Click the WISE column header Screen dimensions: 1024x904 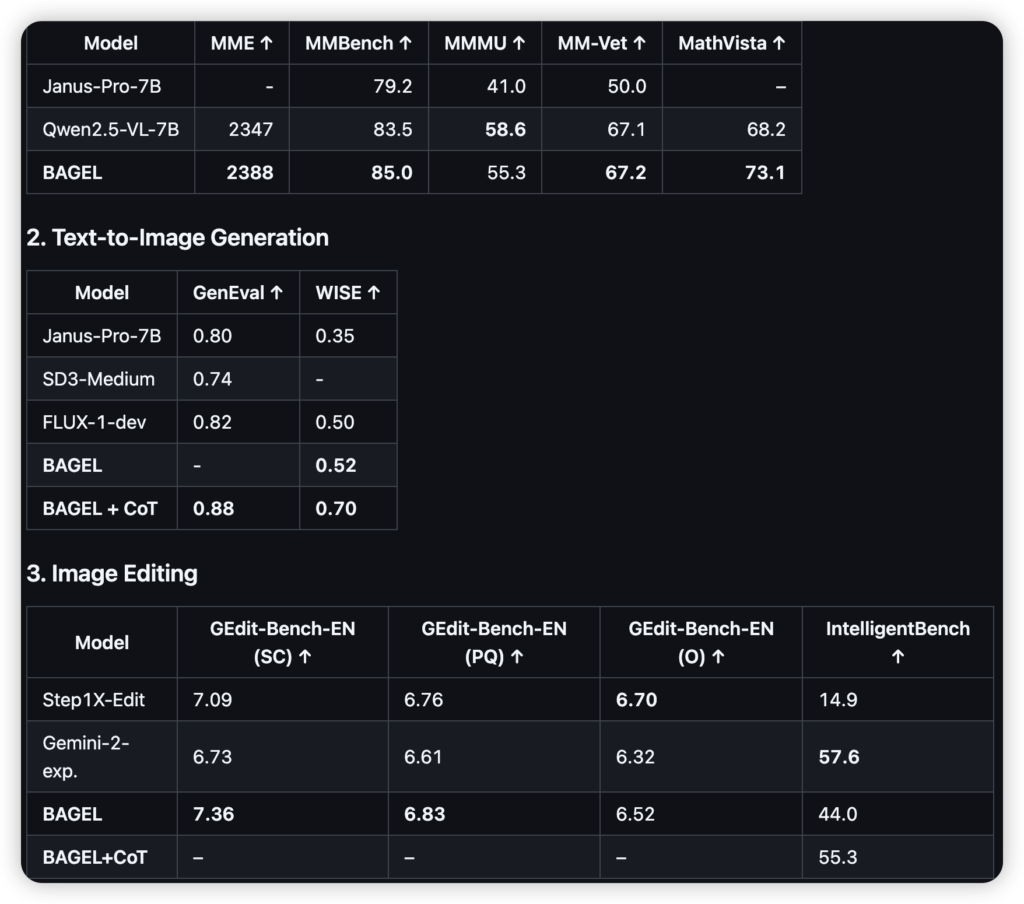pyautogui.click(x=348, y=293)
